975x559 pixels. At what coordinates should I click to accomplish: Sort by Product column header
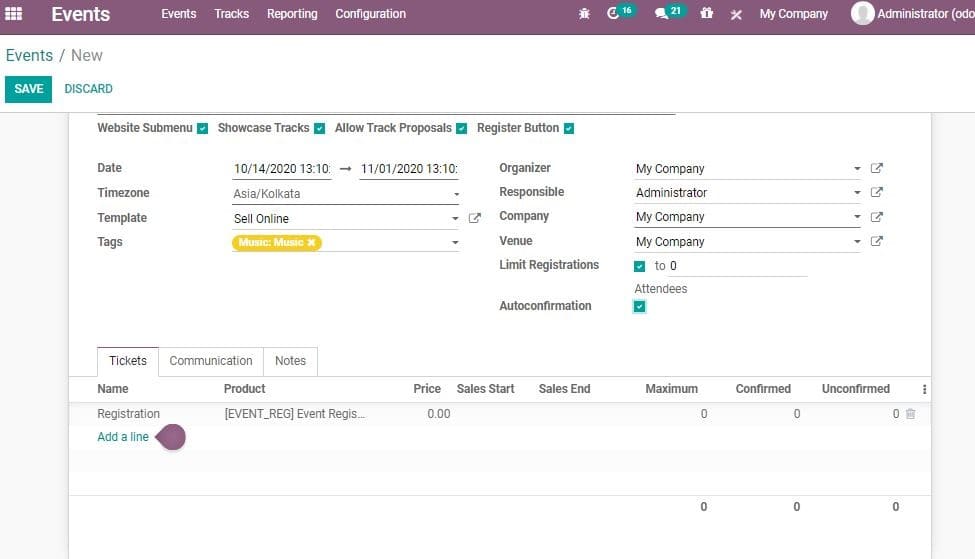coord(244,389)
